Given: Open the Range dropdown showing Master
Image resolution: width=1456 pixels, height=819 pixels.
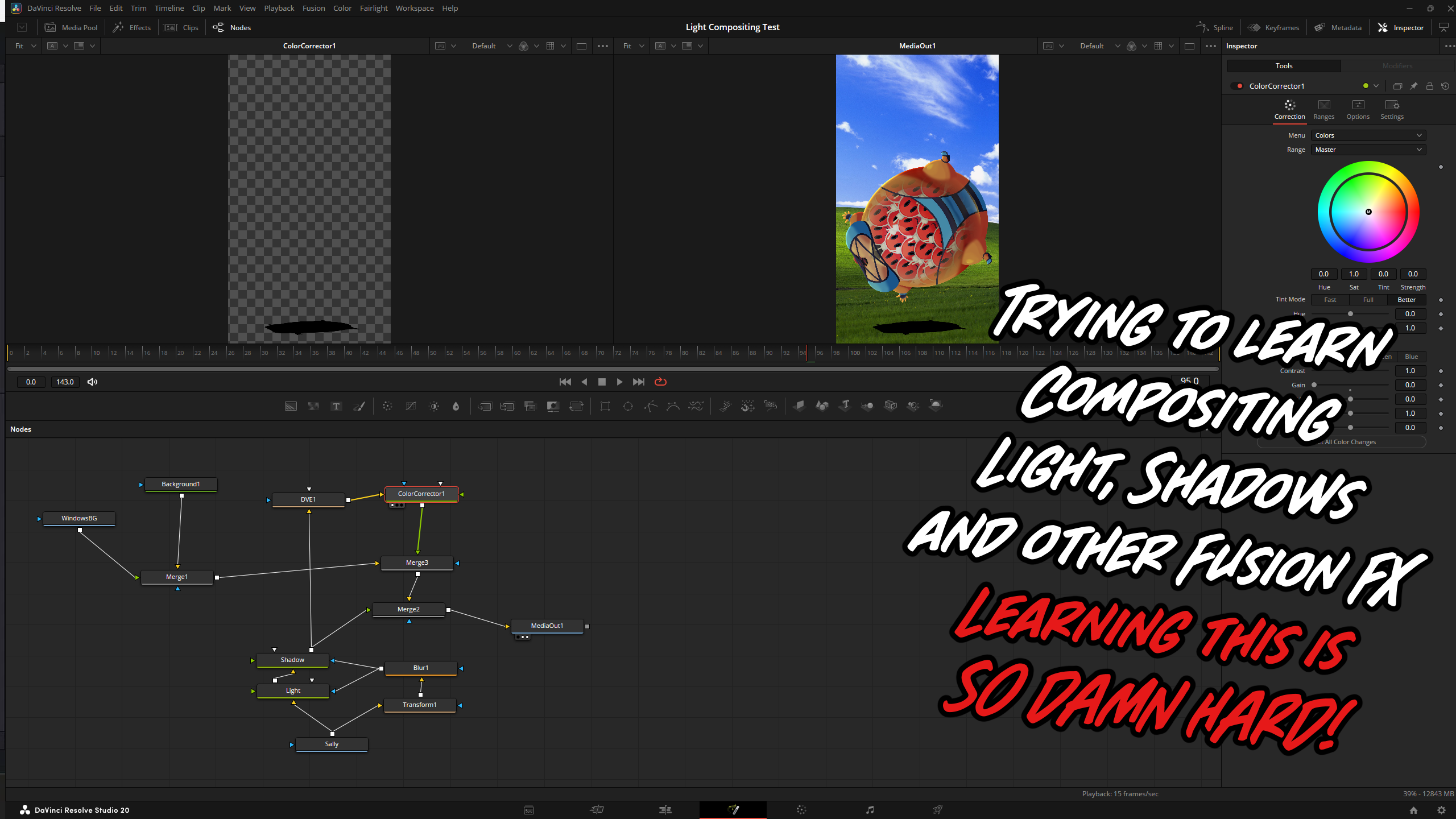Looking at the screenshot, I should point(1368,150).
